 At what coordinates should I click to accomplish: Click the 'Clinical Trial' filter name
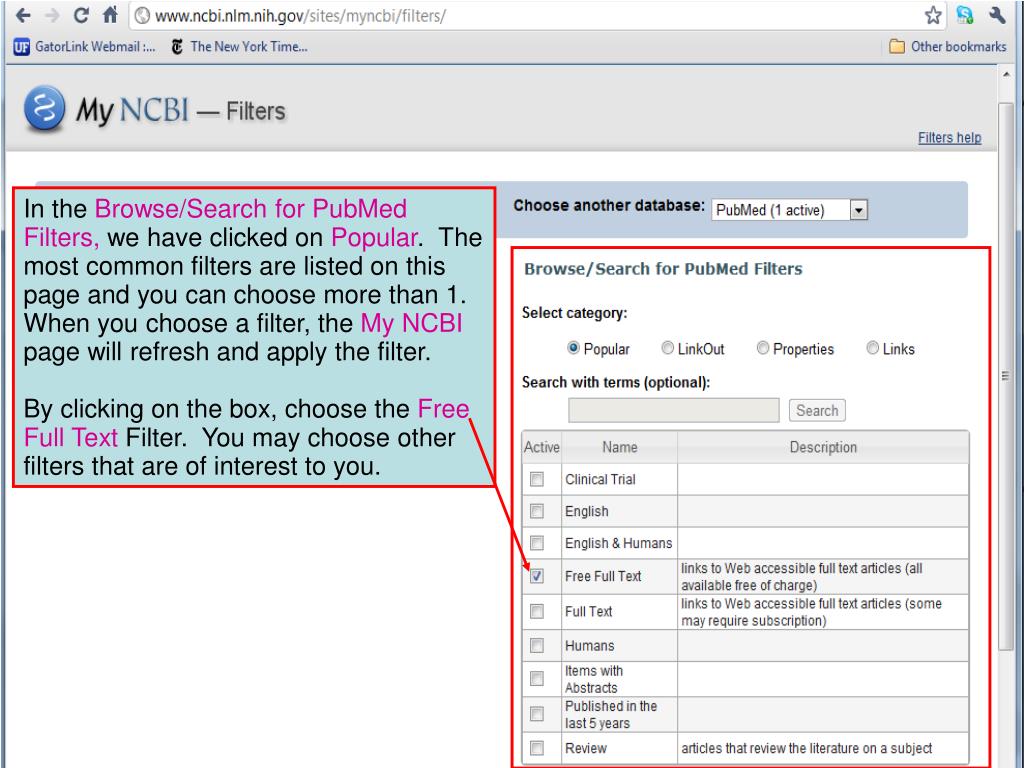coord(600,479)
